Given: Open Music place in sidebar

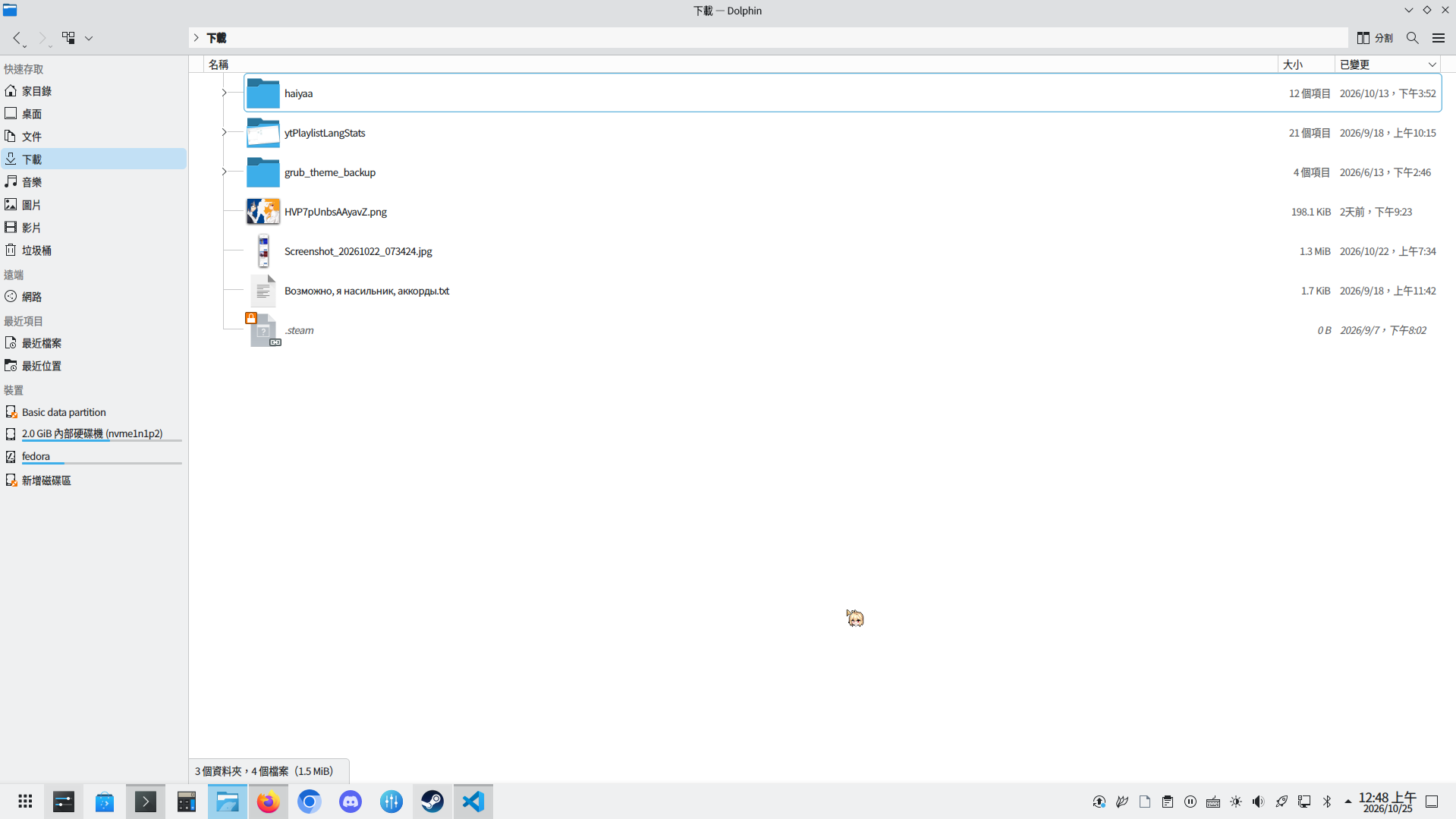Looking at the screenshot, I should click(93, 182).
